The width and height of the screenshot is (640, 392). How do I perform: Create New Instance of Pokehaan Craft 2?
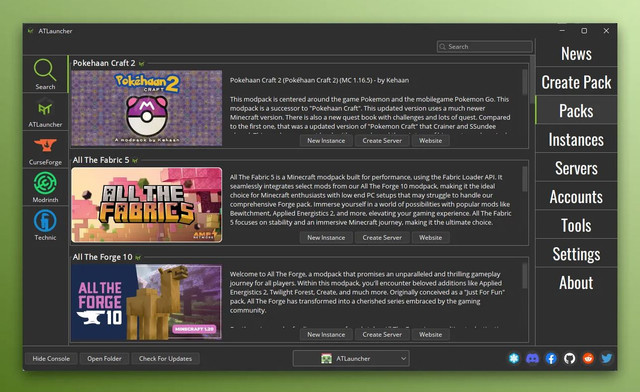(x=326, y=140)
